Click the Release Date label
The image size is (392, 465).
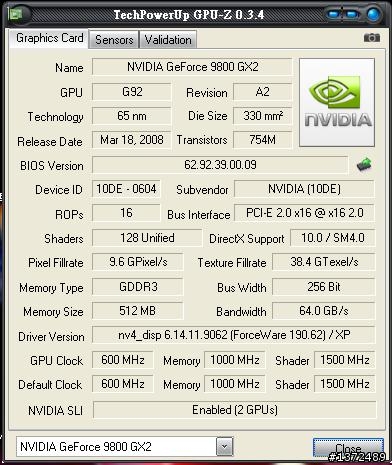50,142
